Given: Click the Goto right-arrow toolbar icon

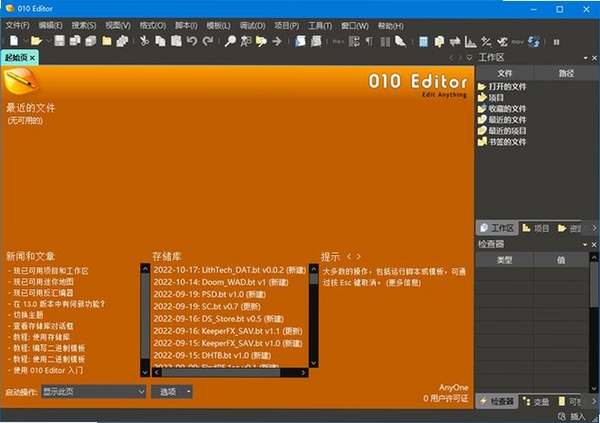Looking at the screenshot, I should (x=277, y=41).
